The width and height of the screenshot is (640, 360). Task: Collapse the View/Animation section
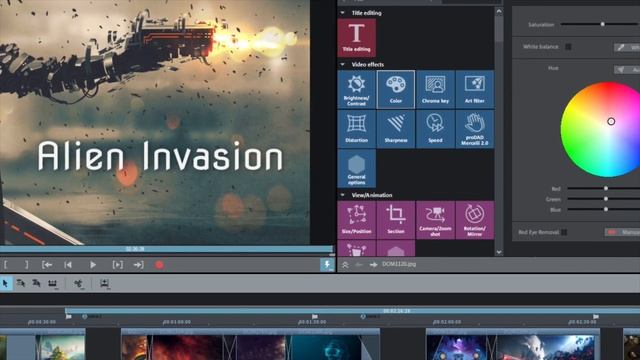pos(342,195)
